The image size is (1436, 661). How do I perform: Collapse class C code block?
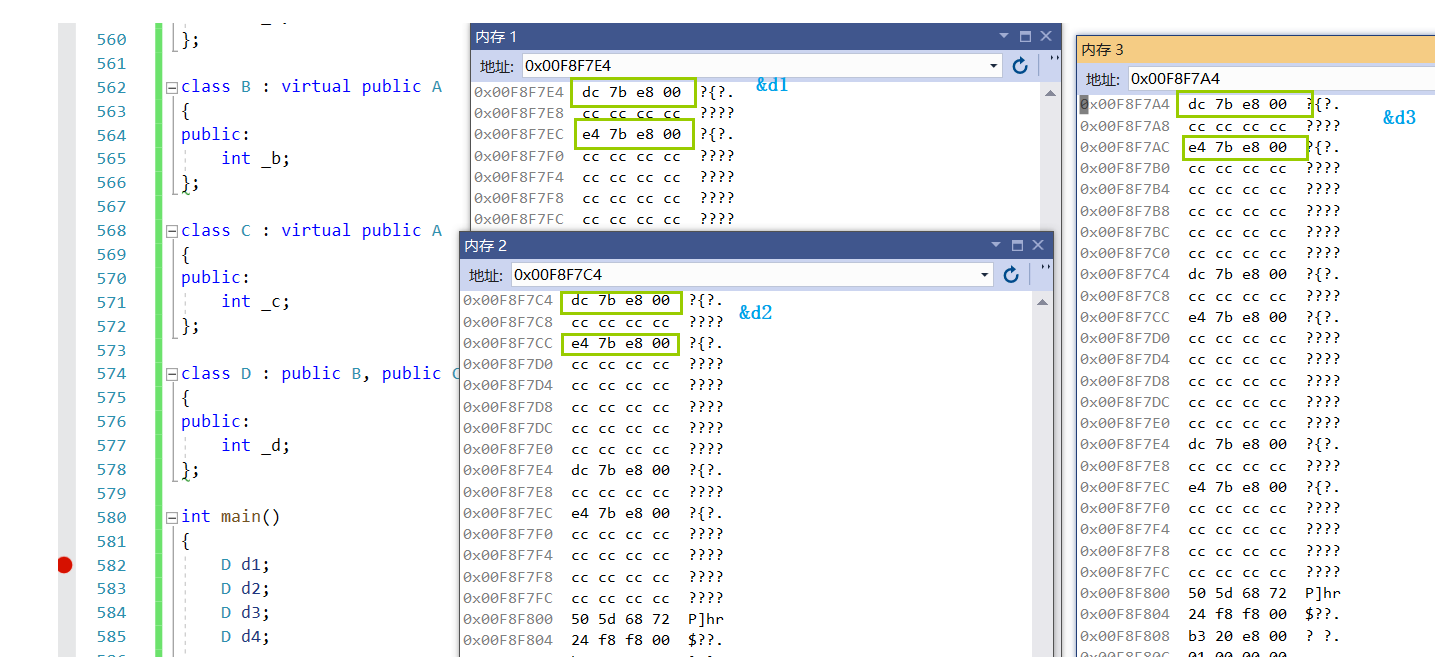pos(172,231)
